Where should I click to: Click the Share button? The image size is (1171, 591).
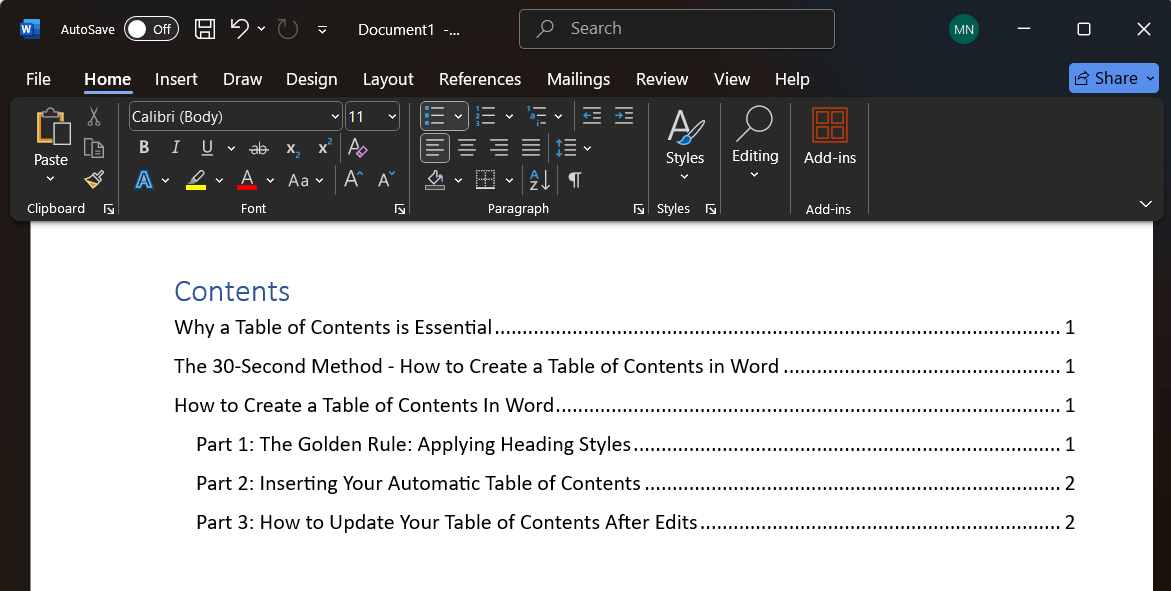point(1113,78)
